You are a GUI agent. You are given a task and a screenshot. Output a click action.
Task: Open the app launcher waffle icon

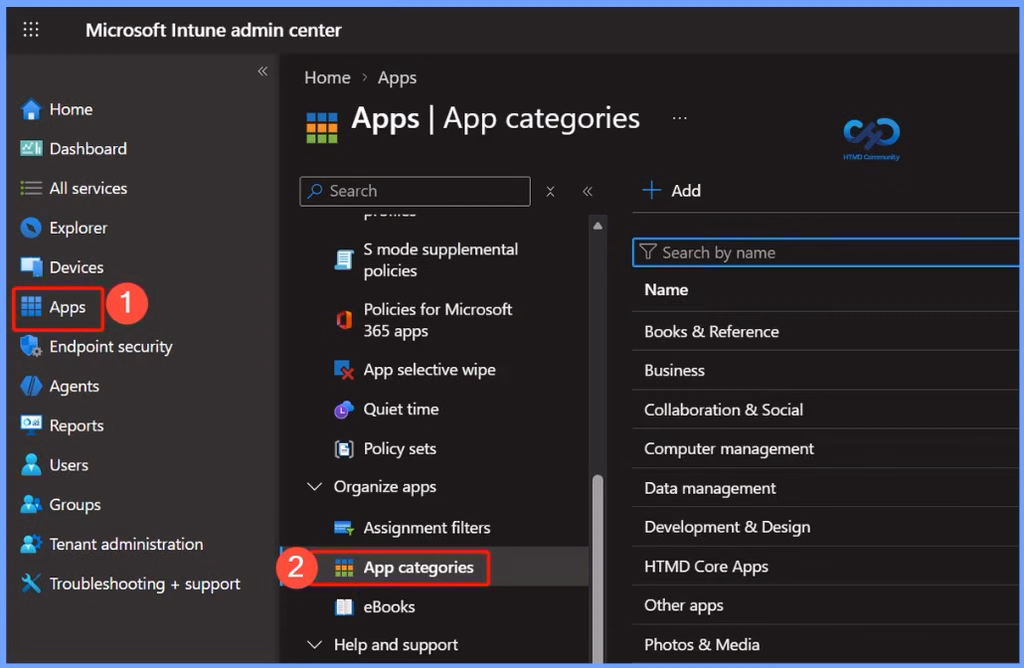coord(31,29)
